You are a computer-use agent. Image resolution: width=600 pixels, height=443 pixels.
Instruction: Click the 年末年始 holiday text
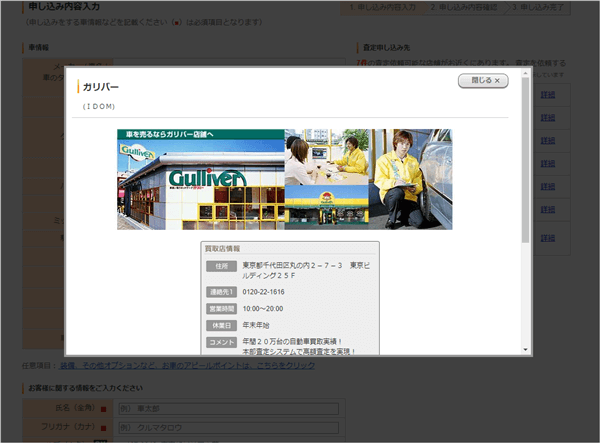coord(256,325)
